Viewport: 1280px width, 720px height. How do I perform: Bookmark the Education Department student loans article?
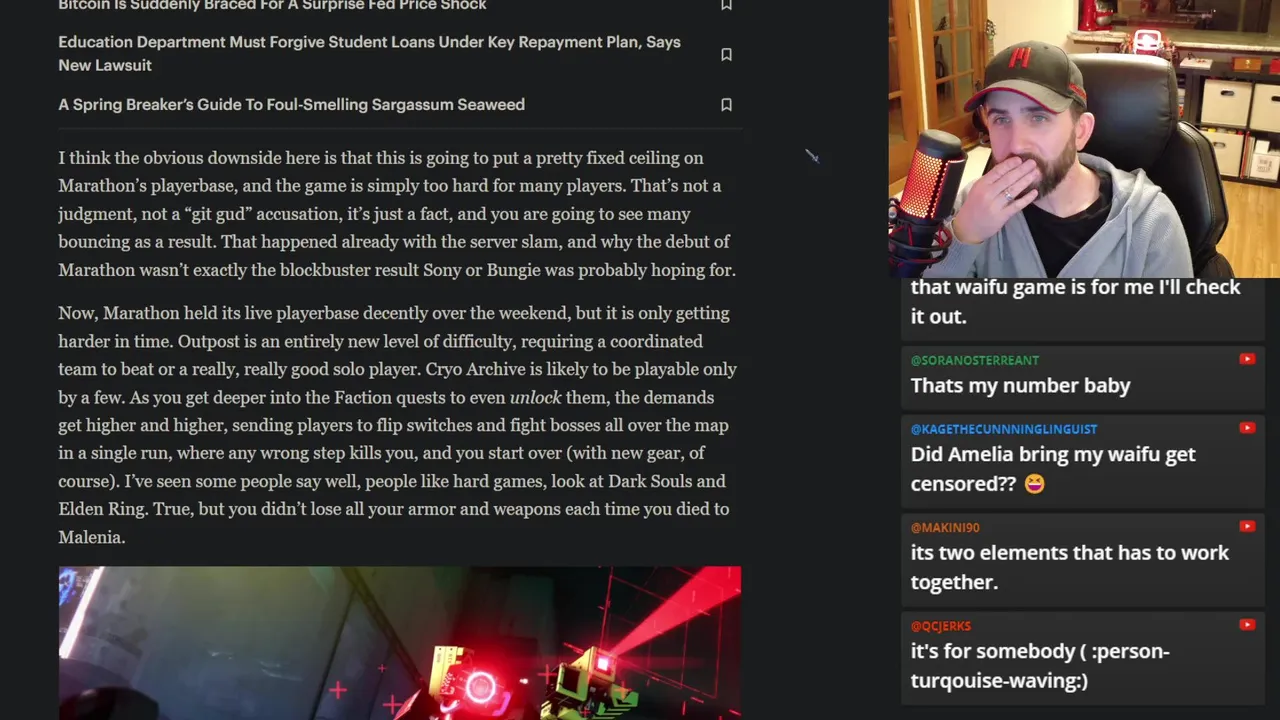[x=727, y=54]
